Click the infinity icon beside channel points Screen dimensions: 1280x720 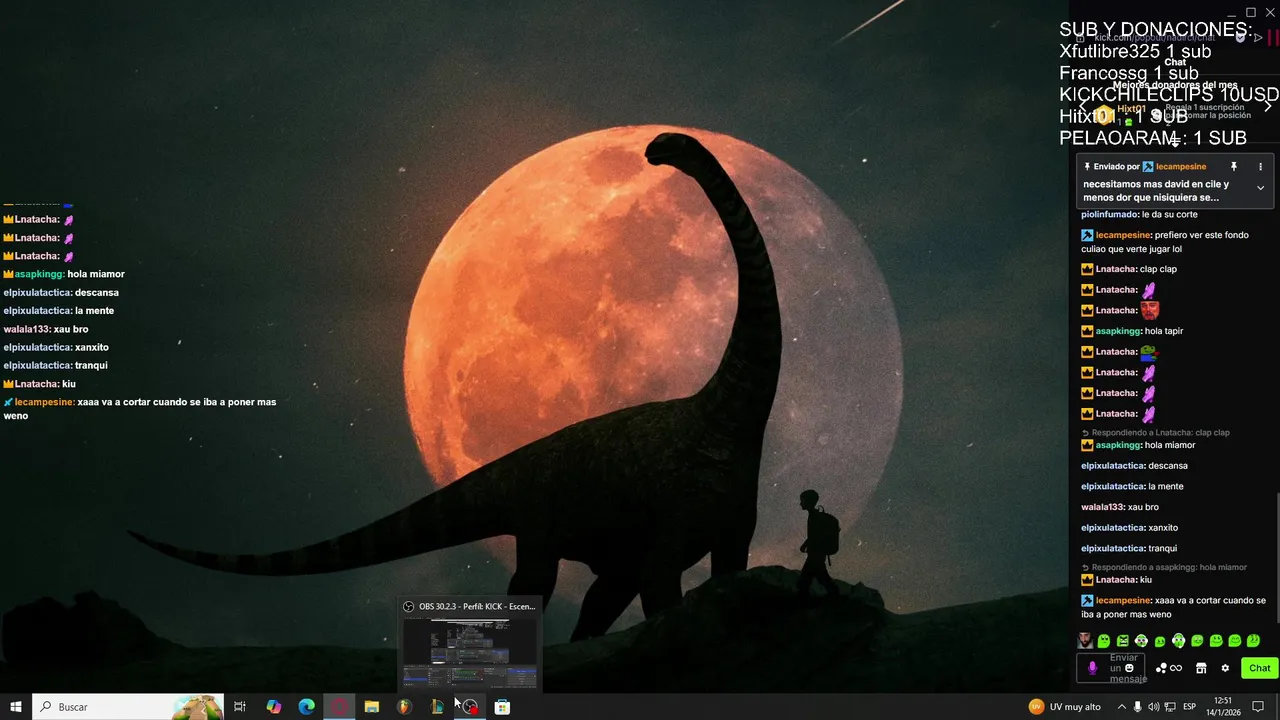1176,668
